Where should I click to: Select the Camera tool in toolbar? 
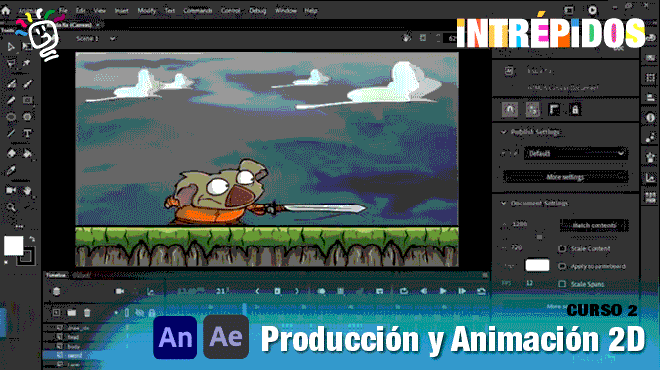pyautogui.click(x=11, y=190)
